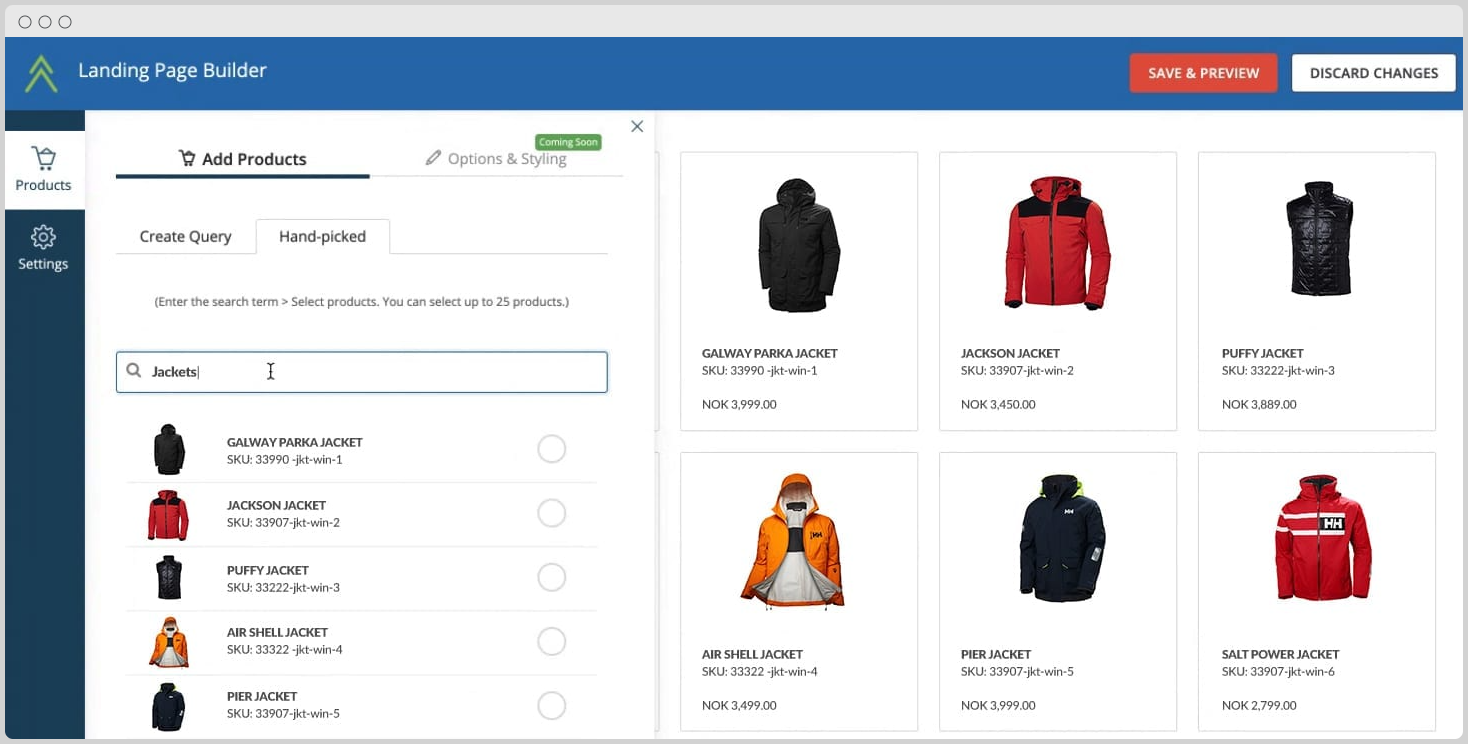This screenshot has height=744, width=1468.
Task: Click 'NOK 3,450.00' price on Jackson card
Action: [998, 405]
